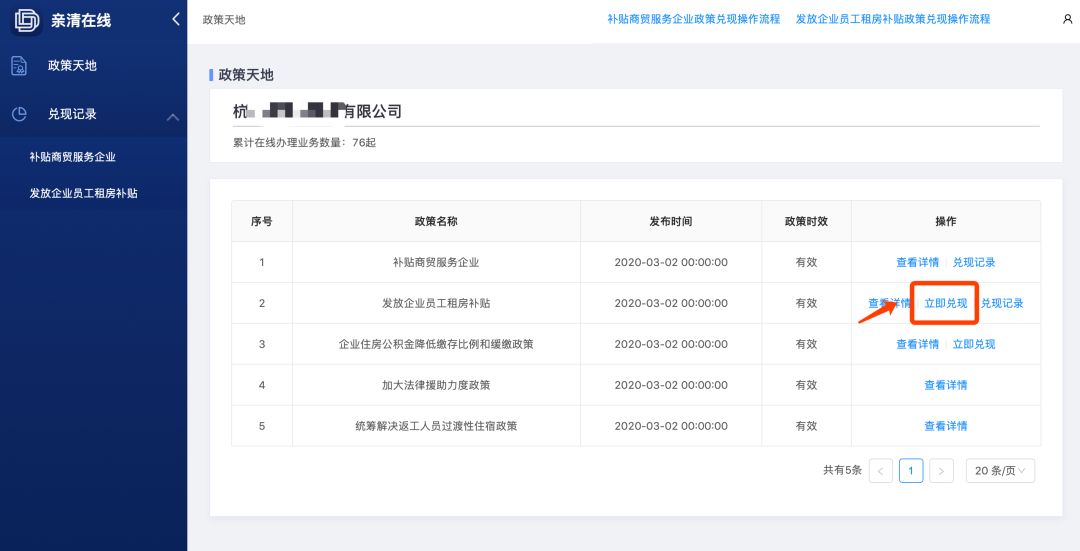Viewport: 1080px width, 551px height.
Task: Click the 亲清在线 logo icon
Action: (x=27, y=21)
